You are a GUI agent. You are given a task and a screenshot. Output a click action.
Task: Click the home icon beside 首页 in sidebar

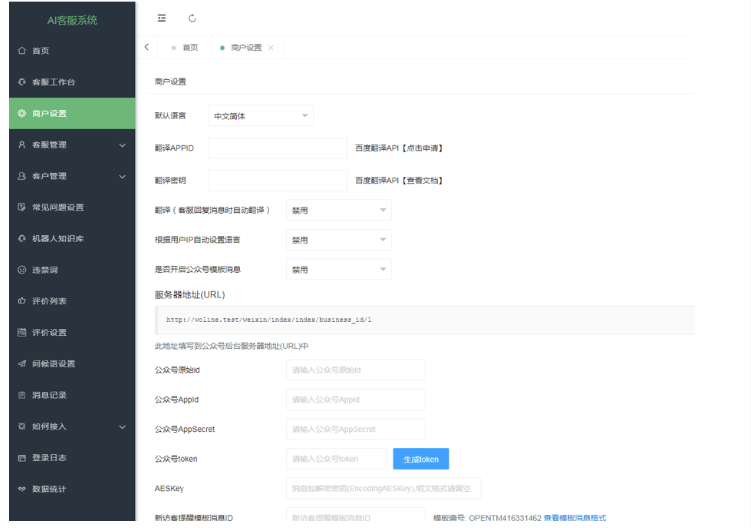tap(22, 51)
